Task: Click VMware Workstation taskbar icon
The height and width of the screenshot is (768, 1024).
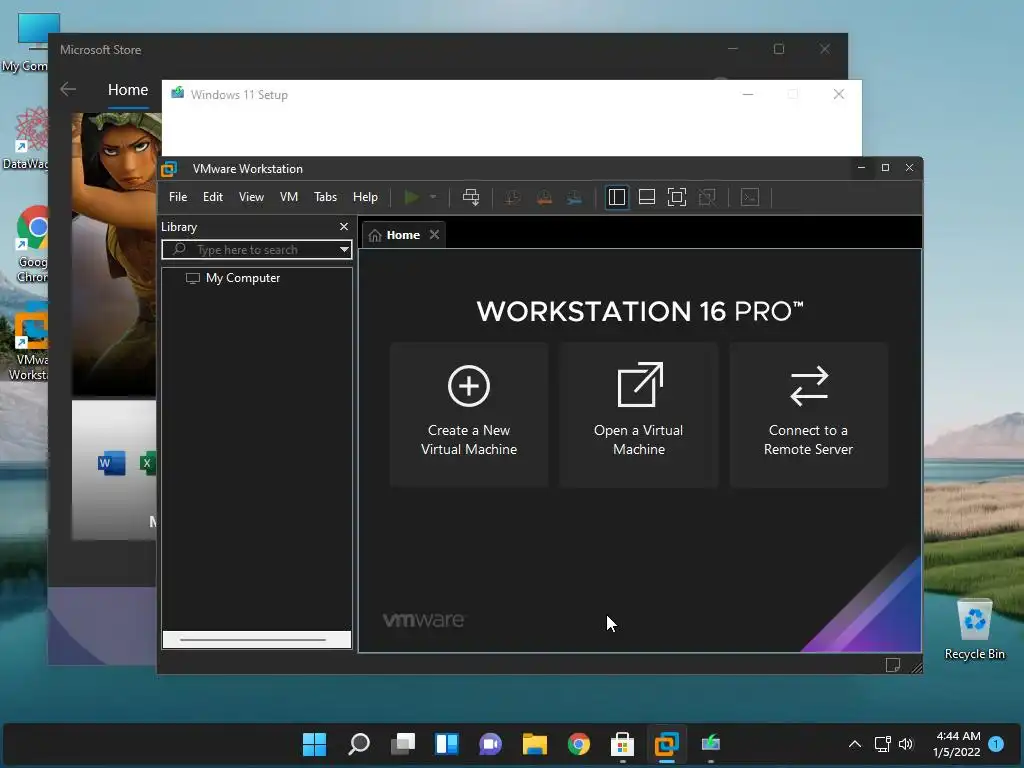Action: [x=667, y=744]
